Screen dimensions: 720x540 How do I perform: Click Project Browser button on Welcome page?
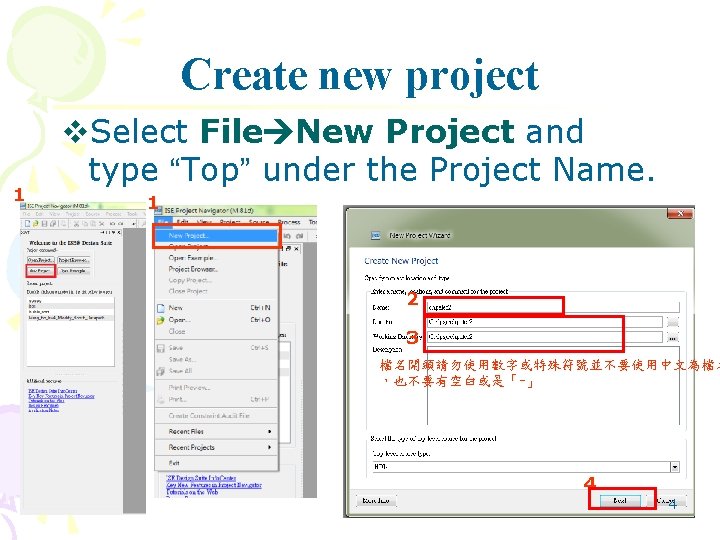(74, 260)
